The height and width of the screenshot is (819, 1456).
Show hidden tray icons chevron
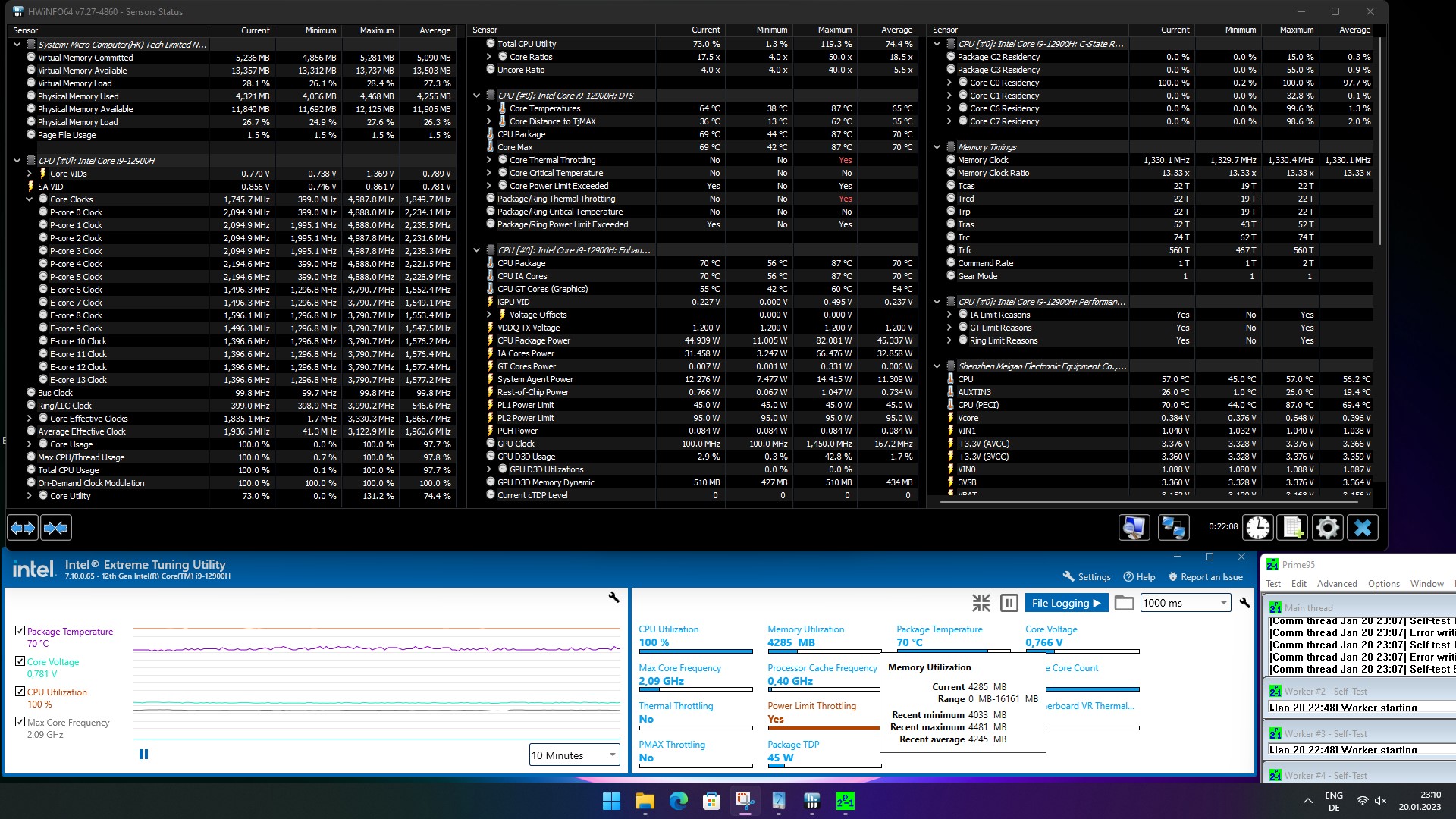[1307, 801]
